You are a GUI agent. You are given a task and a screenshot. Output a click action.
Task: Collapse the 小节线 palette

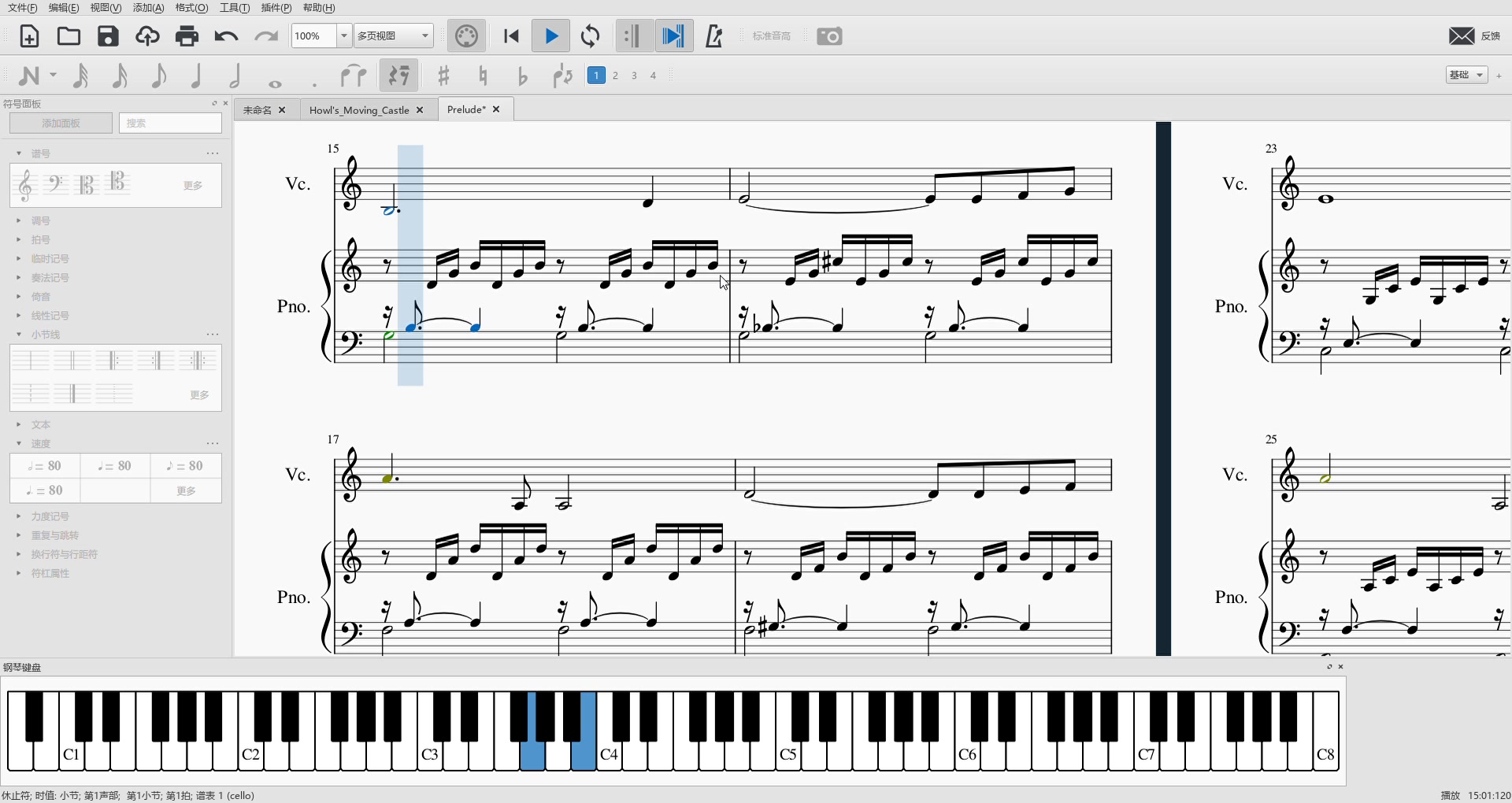(x=45, y=335)
